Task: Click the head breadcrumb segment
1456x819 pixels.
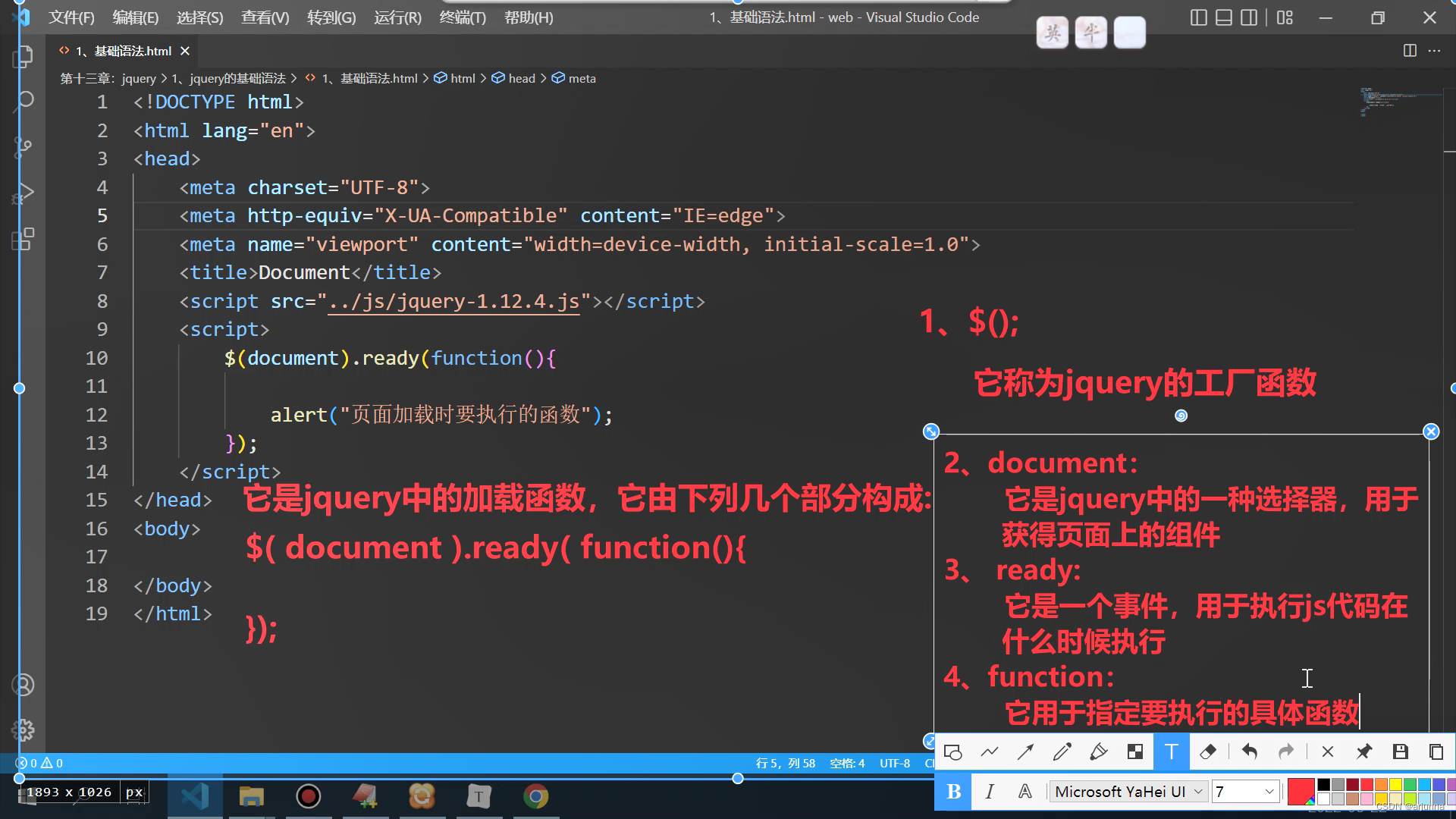Action: (x=521, y=78)
